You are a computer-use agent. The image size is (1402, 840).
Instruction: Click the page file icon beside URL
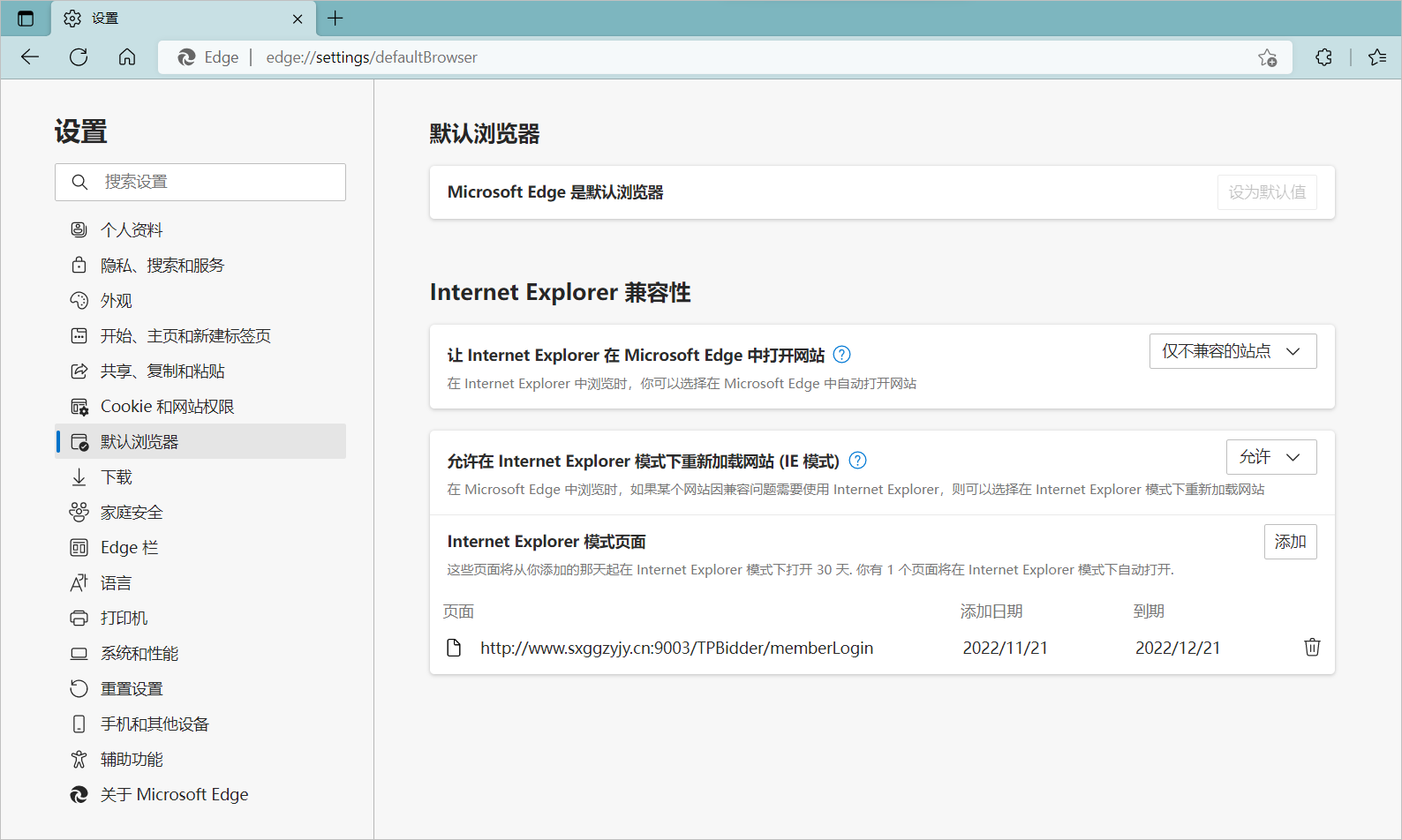[x=454, y=648]
